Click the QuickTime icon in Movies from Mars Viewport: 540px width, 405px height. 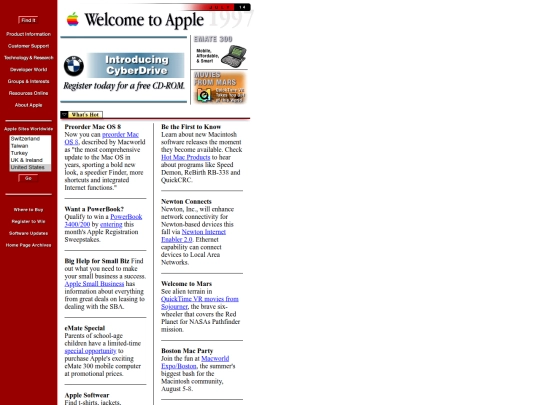point(204,95)
